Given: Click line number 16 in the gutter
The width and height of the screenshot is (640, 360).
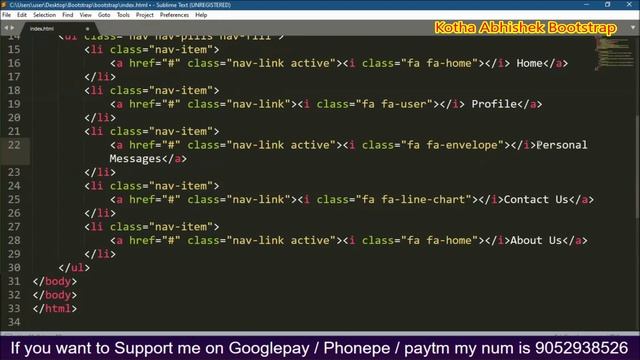Looking at the screenshot, I should click(14, 63).
